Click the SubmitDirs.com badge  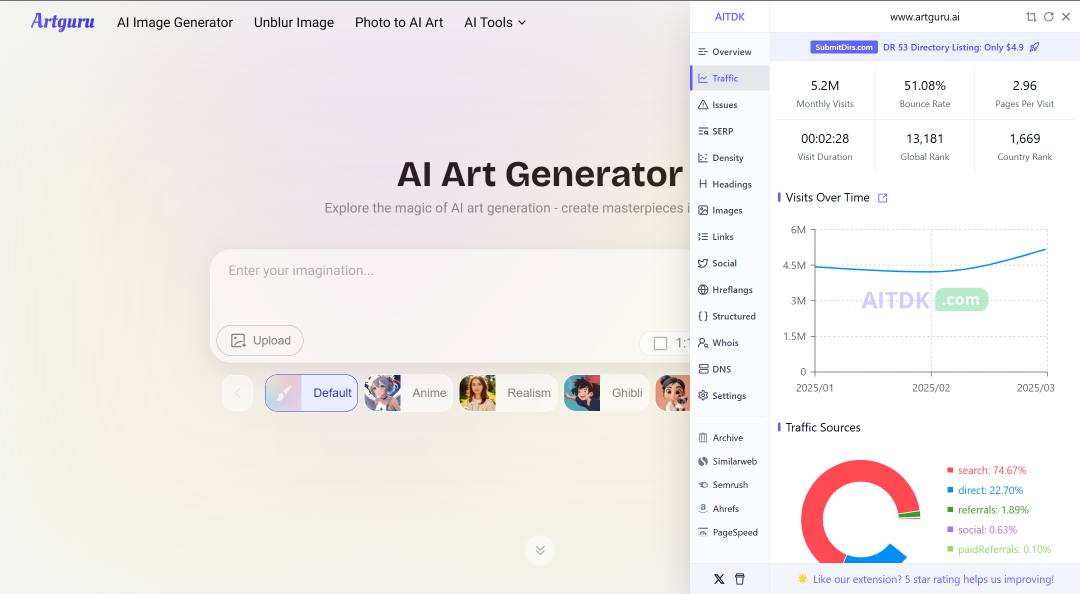point(844,47)
